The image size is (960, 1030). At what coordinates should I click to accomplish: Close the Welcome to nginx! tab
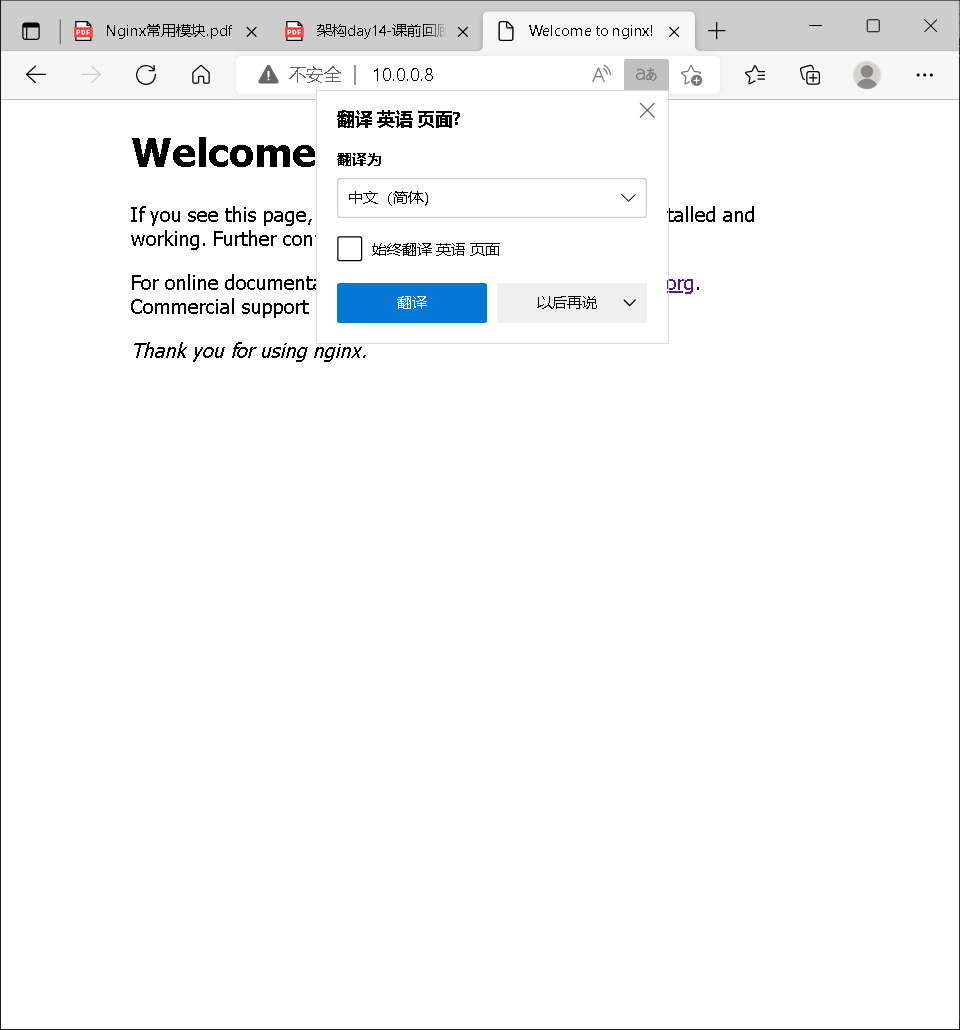[674, 32]
